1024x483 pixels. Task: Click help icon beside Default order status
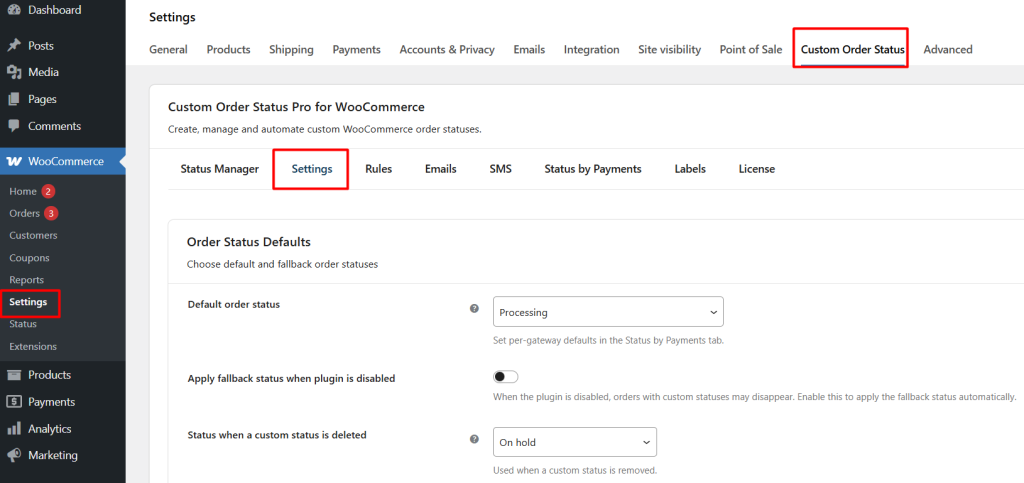point(474,309)
